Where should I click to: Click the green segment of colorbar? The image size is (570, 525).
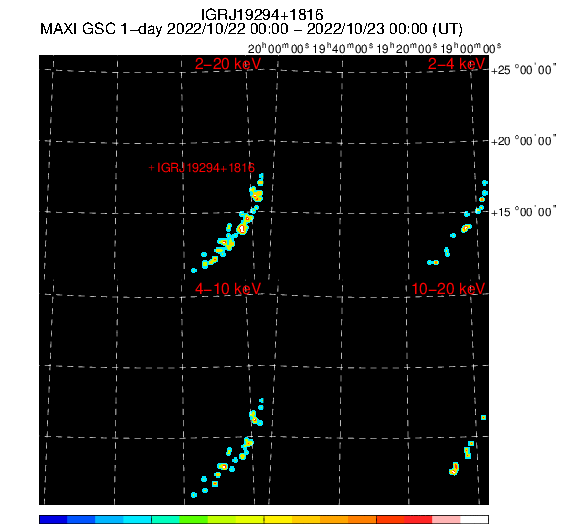pos(193,519)
